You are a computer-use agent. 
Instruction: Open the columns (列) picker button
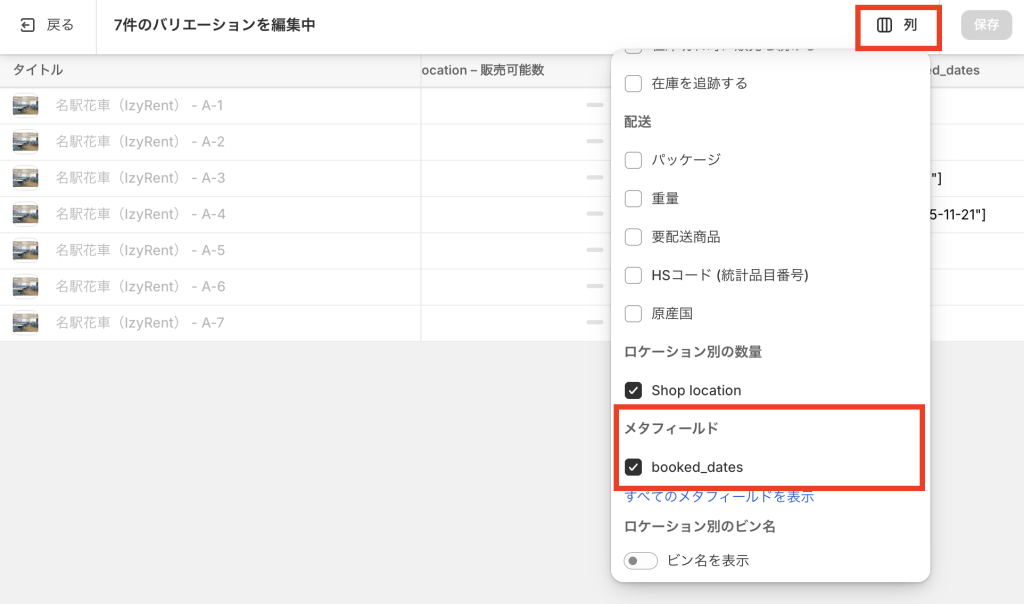pos(897,25)
